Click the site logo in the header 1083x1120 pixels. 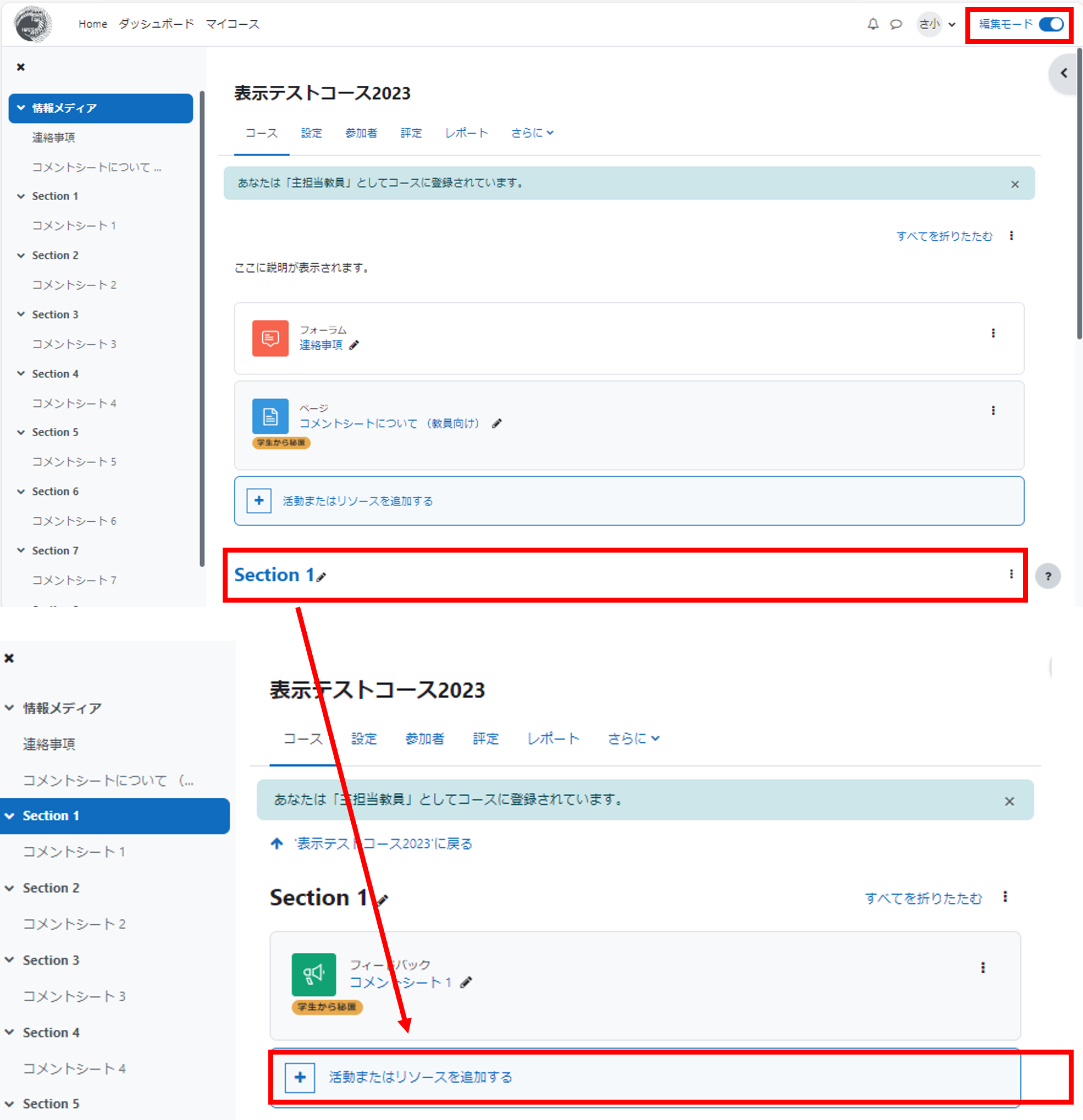point(33,24)
